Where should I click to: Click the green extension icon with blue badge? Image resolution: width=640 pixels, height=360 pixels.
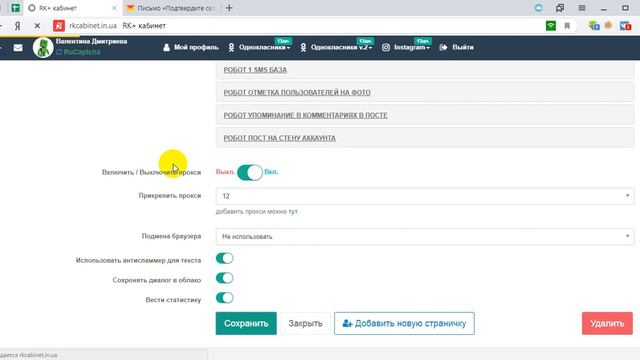(x=594, y=26)
